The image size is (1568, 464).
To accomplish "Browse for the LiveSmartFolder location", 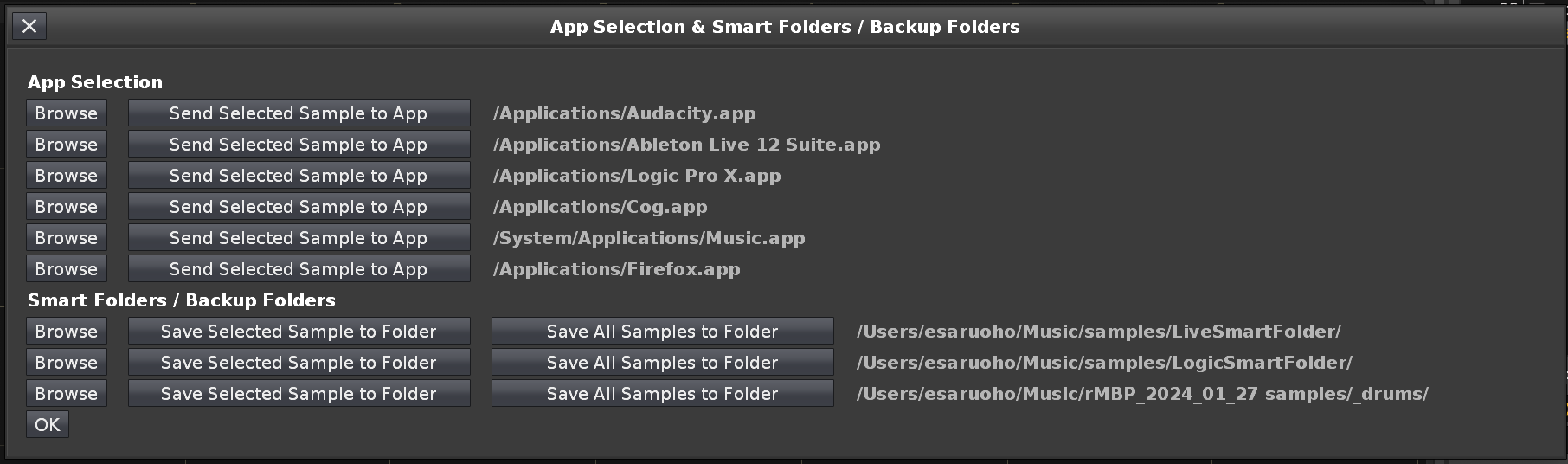I will pyautogui.click(x=67, y=332).
